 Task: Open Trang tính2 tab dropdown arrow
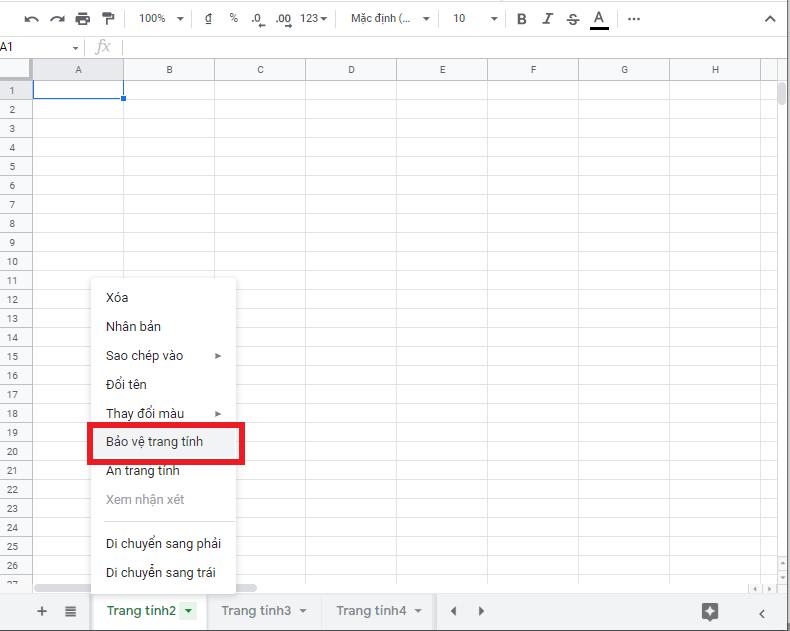[x=188, y=611]
